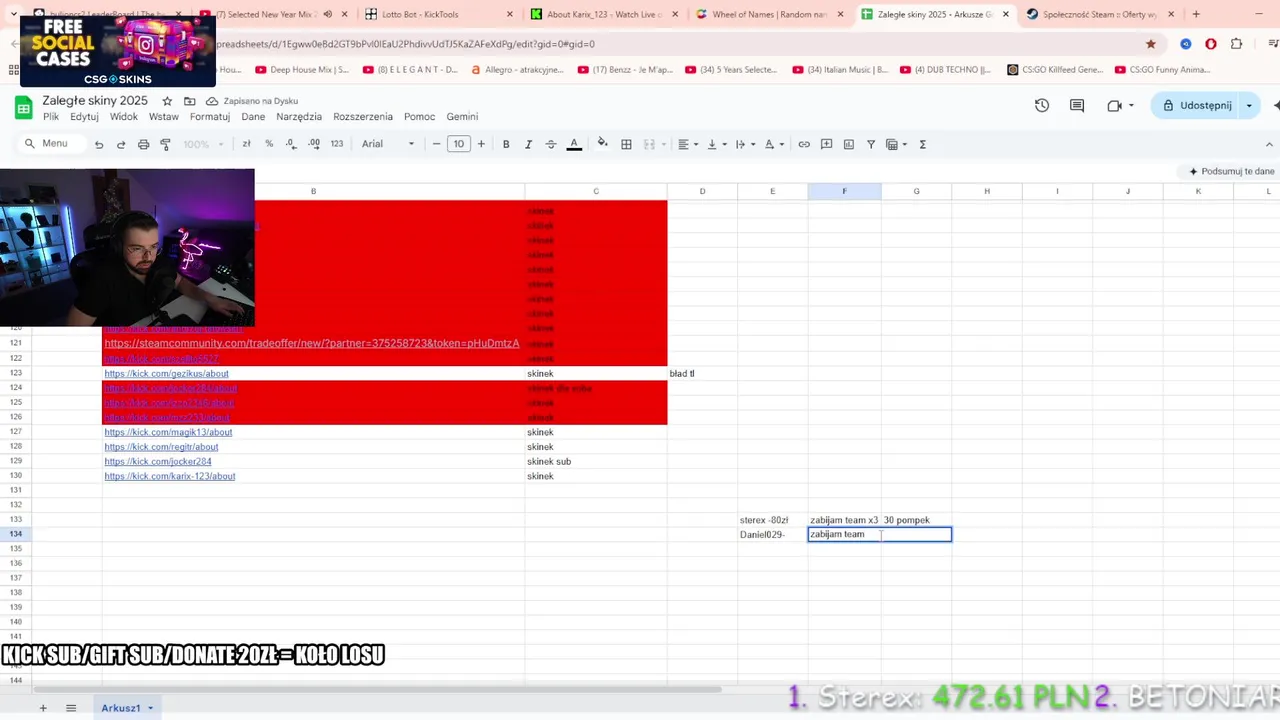This screenshot has height=720, width=1280.
Task: Insert link using chain icon
Action: point(804,144)
